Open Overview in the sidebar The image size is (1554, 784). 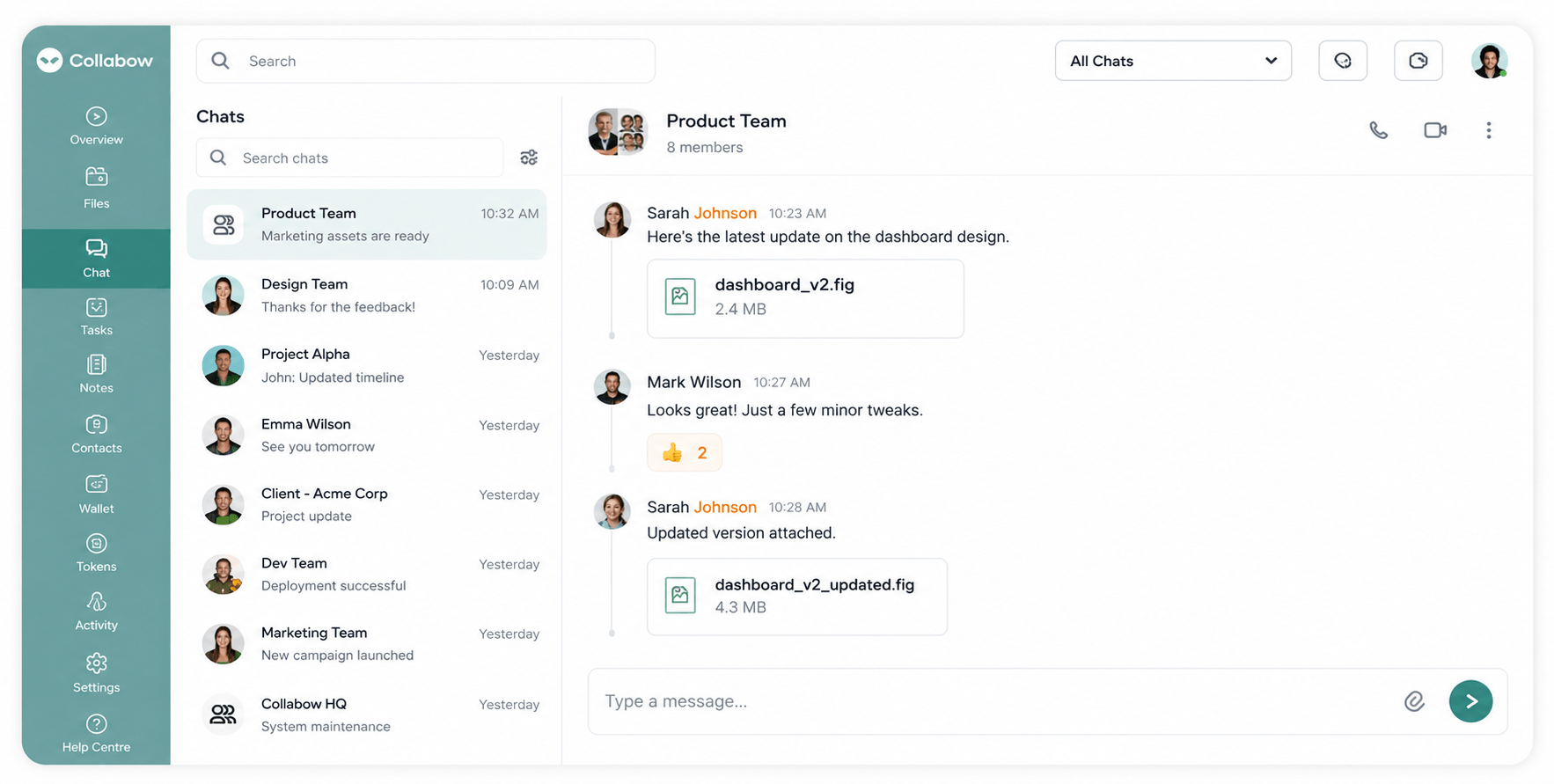pyautogui.click(x=96, y=126)
